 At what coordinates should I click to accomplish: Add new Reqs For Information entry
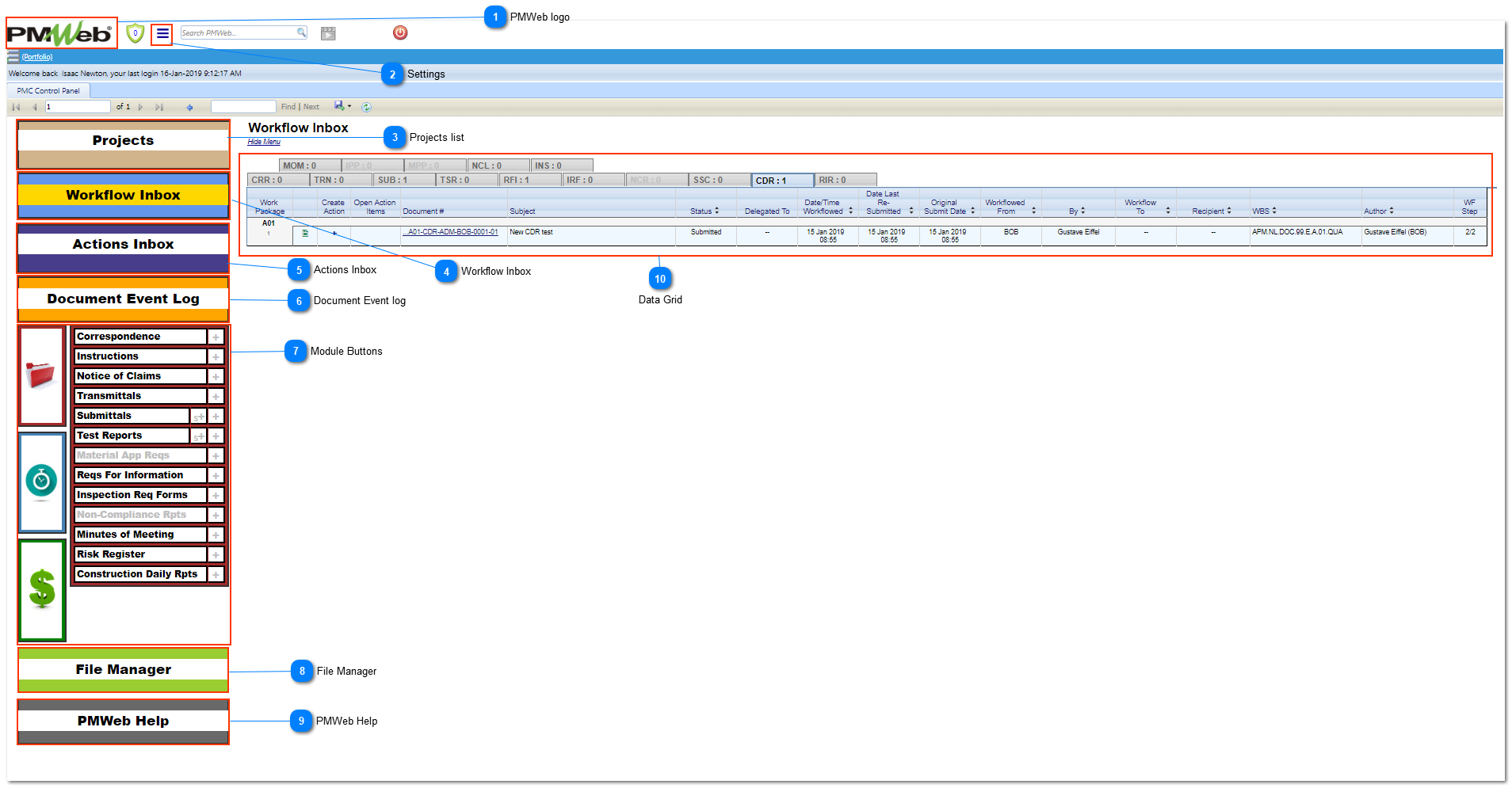tap(216, 476)
